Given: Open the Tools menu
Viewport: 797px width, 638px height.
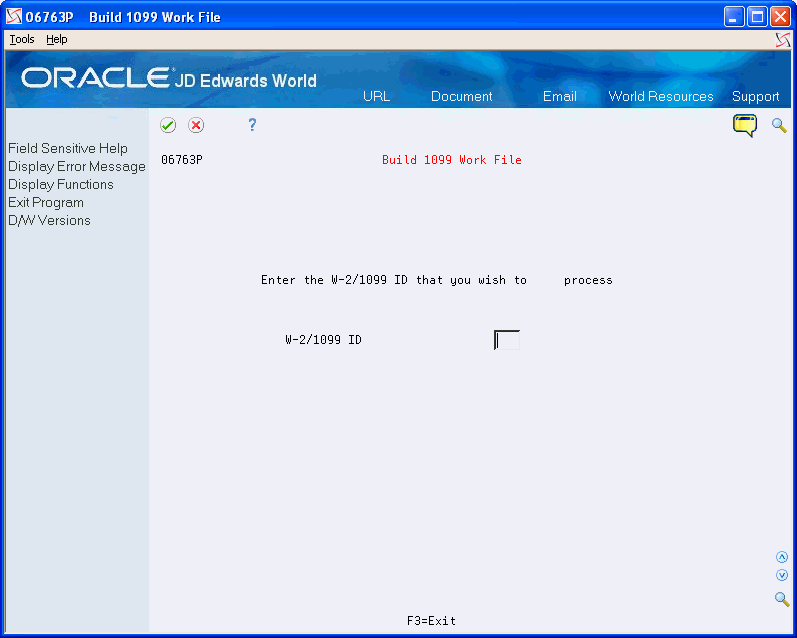Looking at the screenshot, I should point(22,39).
